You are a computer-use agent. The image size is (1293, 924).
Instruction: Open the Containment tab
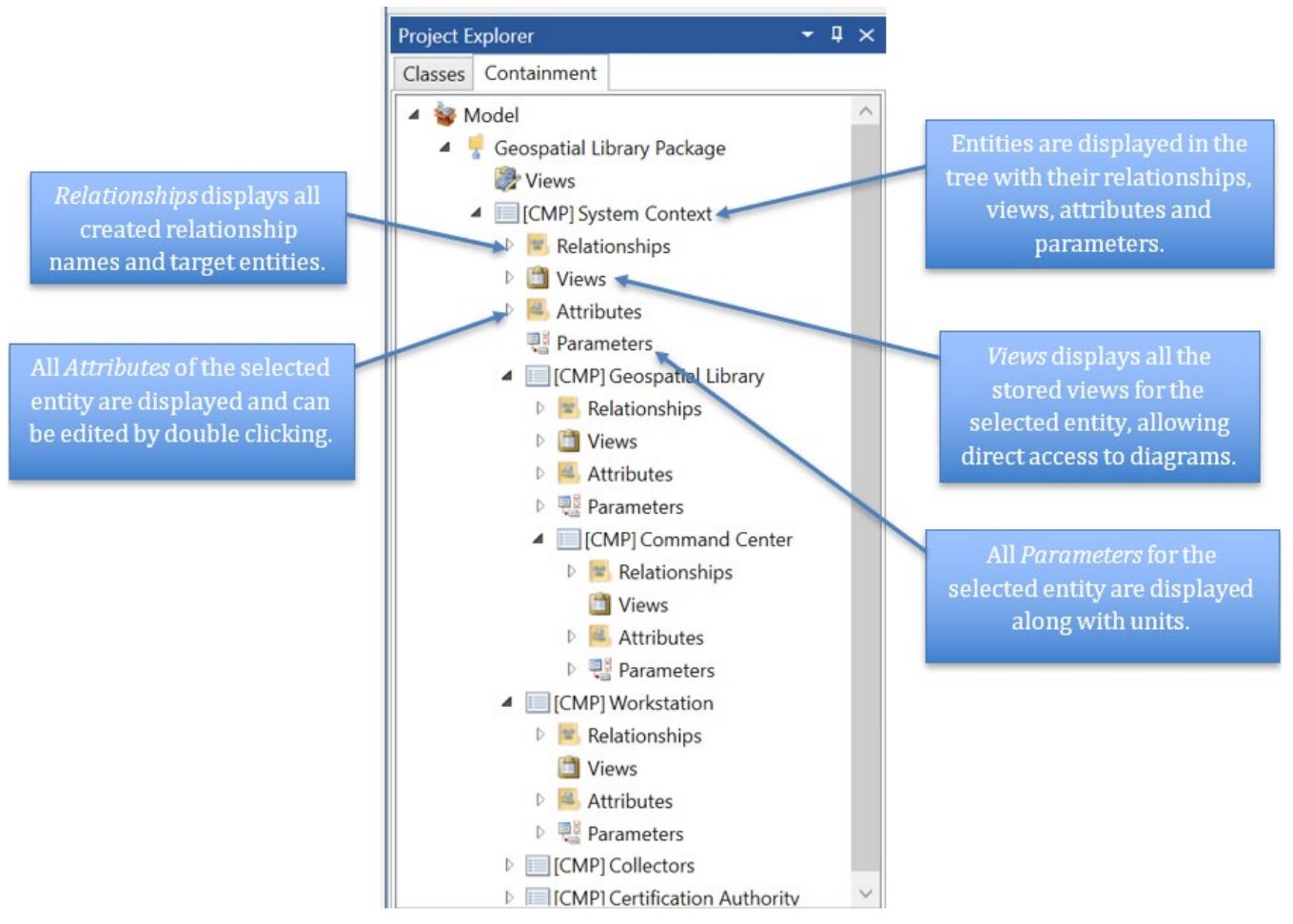point(539,73)
